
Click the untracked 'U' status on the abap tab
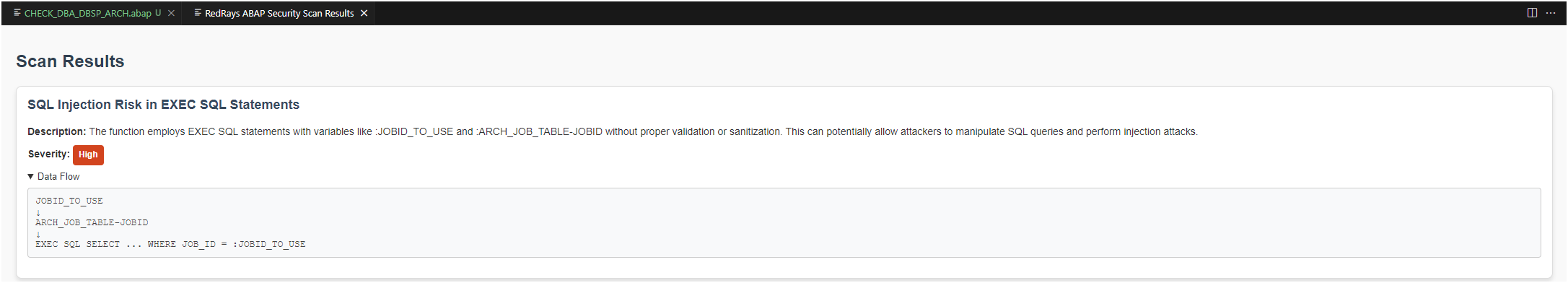point(158,13)
